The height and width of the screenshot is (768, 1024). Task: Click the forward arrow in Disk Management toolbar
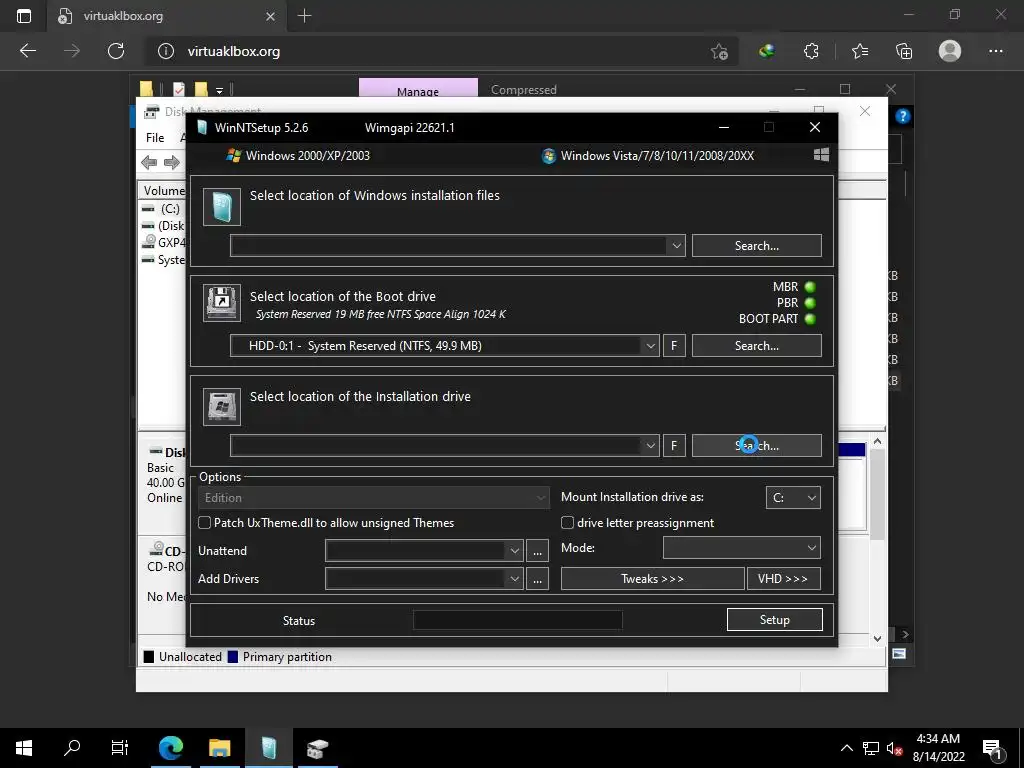tap(172, 162)
